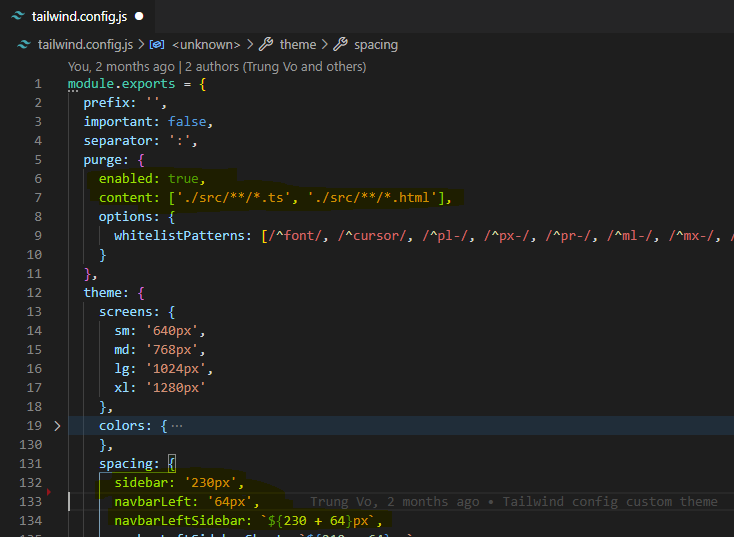This screenshot has width=734, height=537.
Task: Click the Tailwind file icon in the tab
Action: tap(18, 16)
